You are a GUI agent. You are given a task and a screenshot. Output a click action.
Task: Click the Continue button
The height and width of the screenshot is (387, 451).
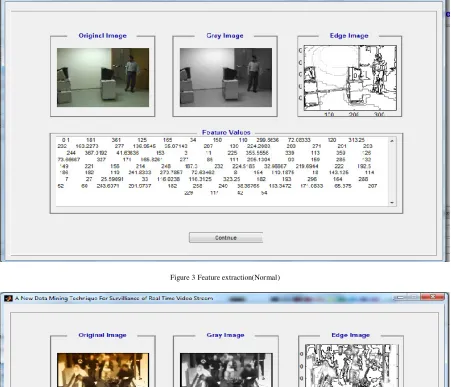226,238
